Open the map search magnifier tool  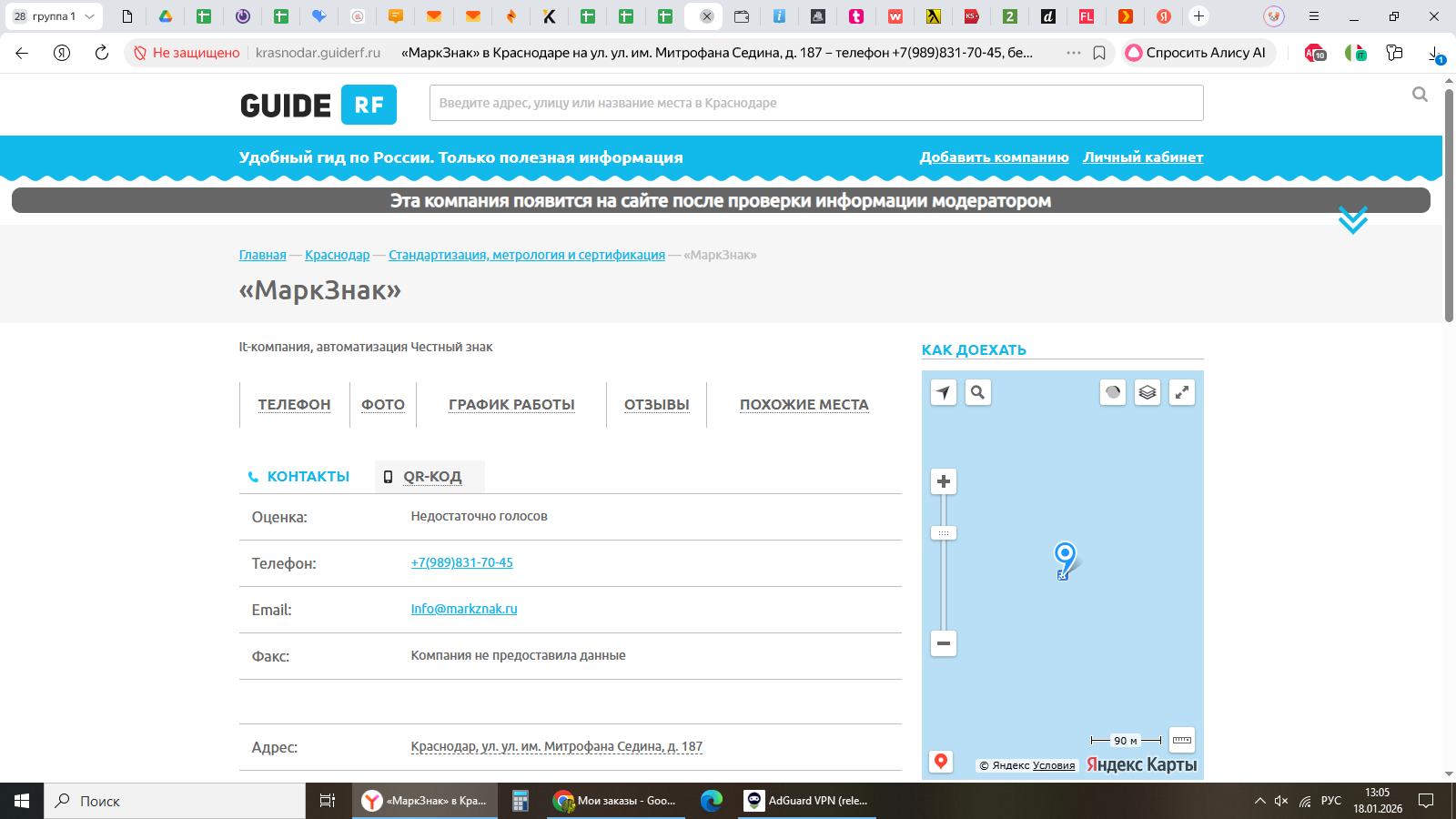coord(977,392)
